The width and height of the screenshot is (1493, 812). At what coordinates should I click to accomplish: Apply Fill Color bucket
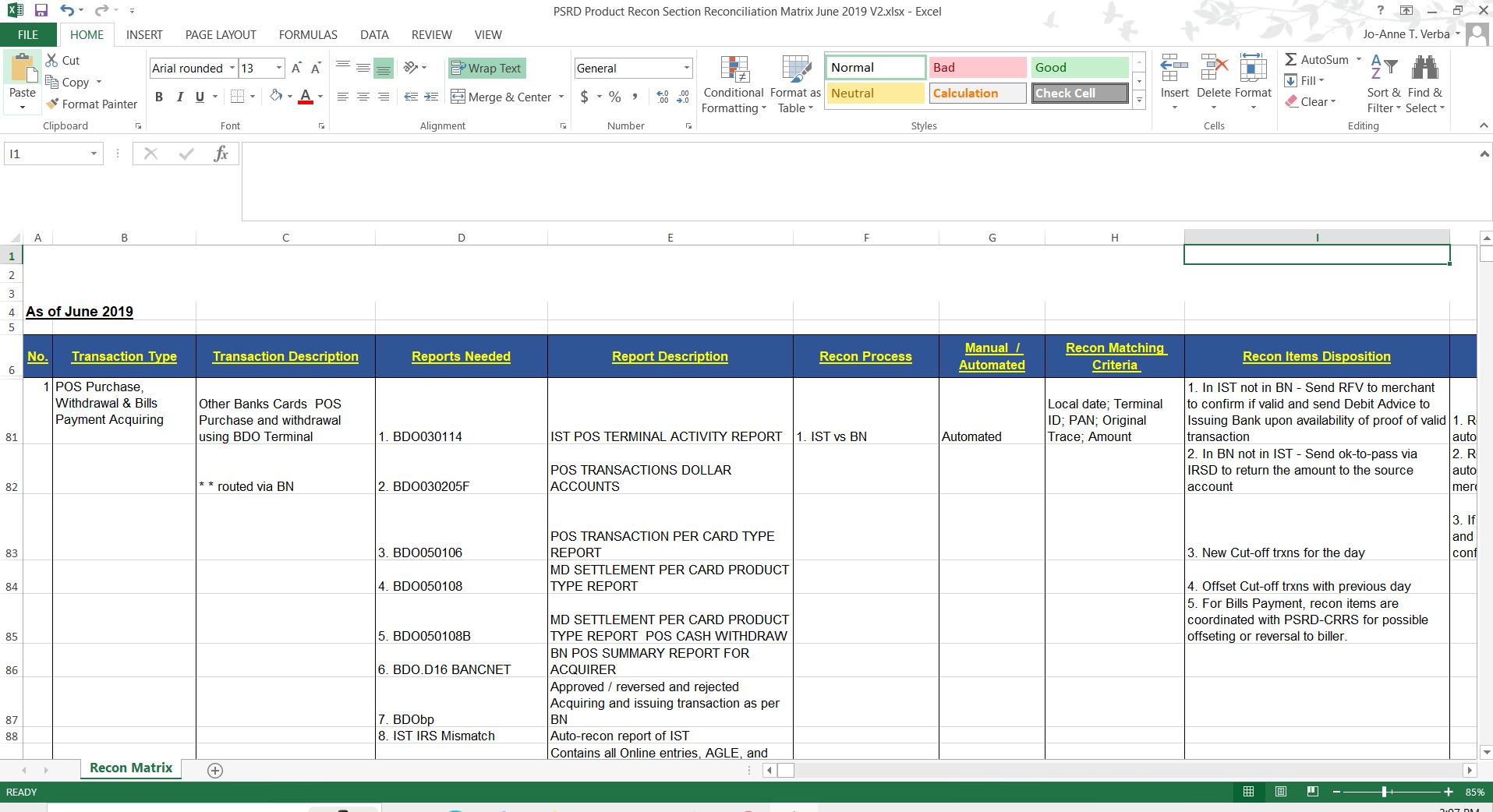pyautogui.click(x=276, y=97)
